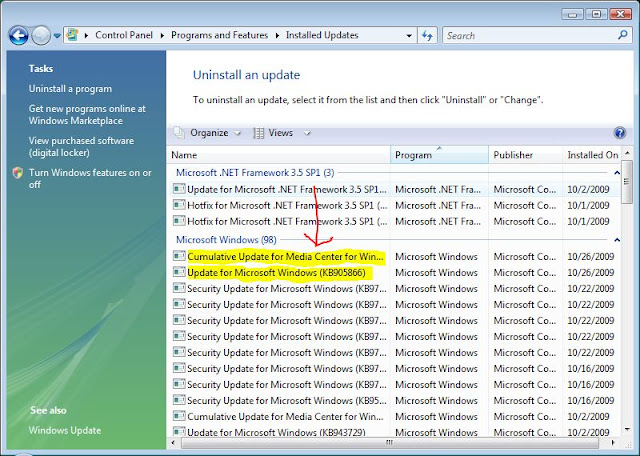Click the Organize toolbar icon

pyautogui.click(x=179, y=133)
